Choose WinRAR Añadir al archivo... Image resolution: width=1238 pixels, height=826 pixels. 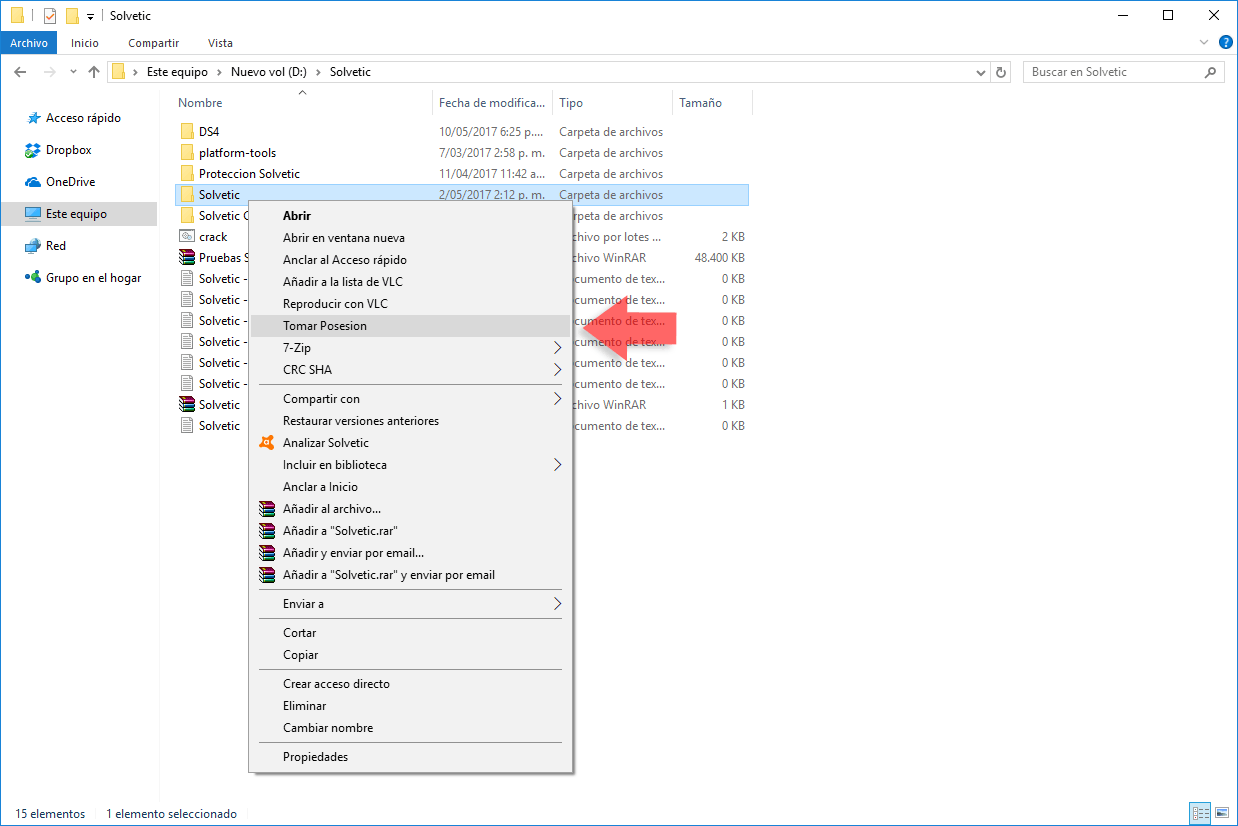(410, 509)
